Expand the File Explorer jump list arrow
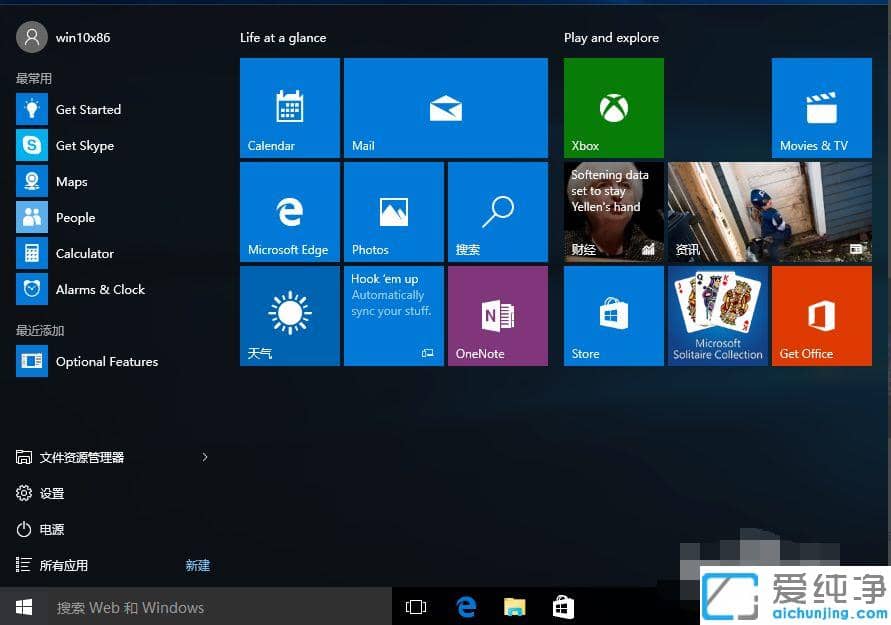891x625 pixels. [205, 457]
